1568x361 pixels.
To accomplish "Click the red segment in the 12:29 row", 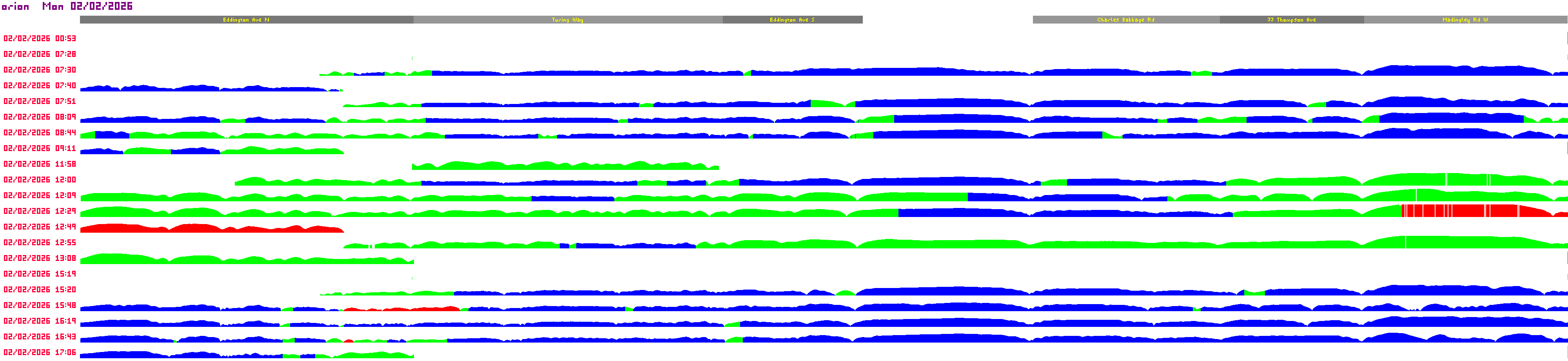I will pyautogui.click(x=1473, y=211).
